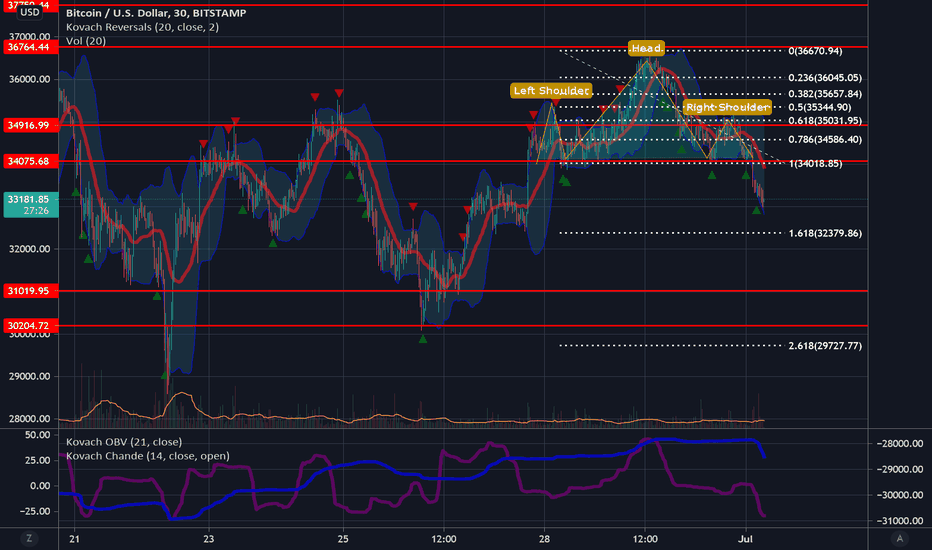932x550 pixels.
Task: Click the green reversal triangle below 30204.72 low
Action: point(423,339)
